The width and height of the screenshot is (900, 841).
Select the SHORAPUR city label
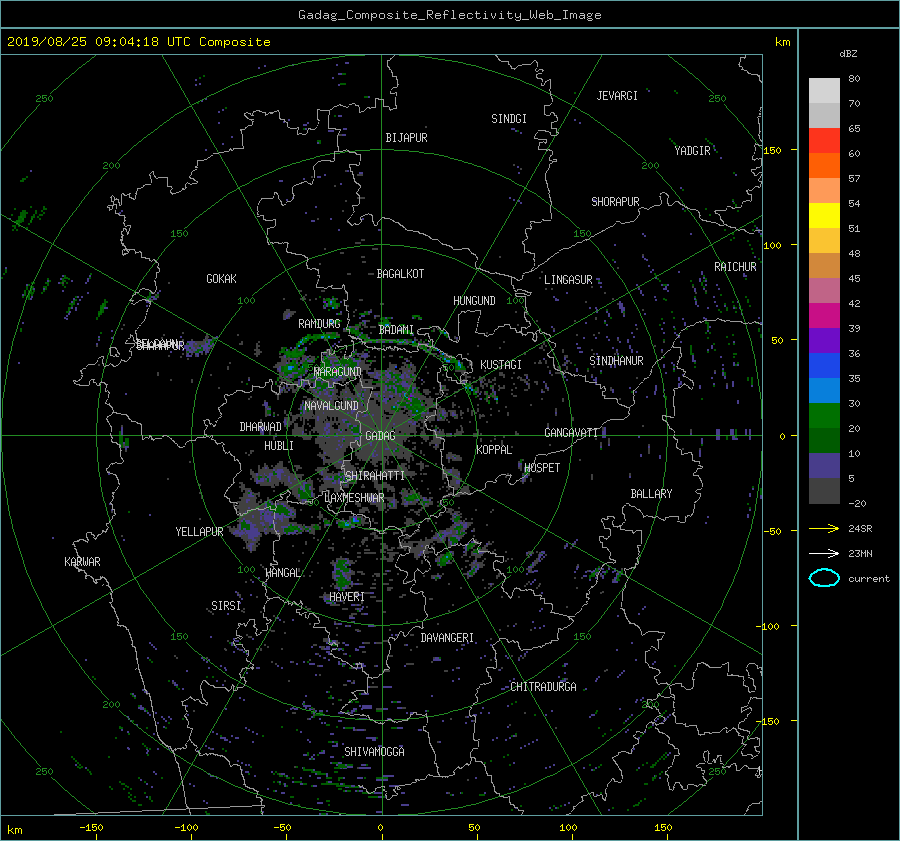[615, 202]
